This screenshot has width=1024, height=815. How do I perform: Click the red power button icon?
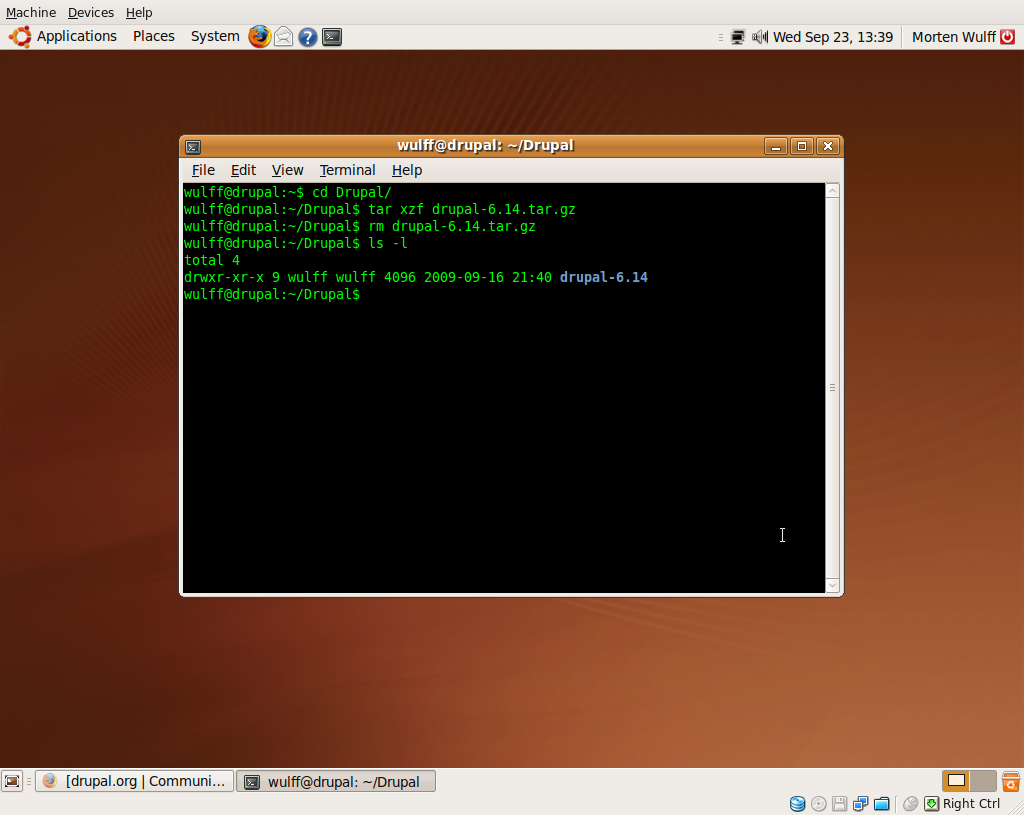click(1008, 37)
